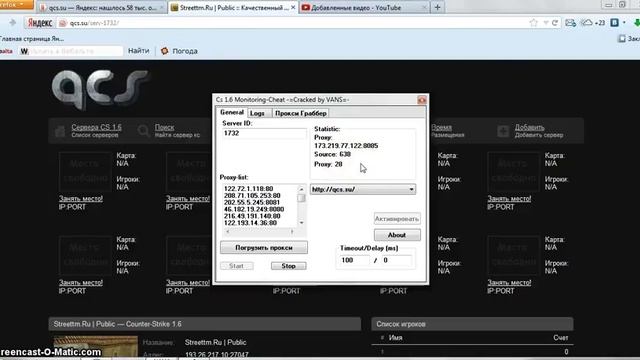Viewport: 640px width, 360px height.
Task: Click the Server ID input field
Action: 264,133
